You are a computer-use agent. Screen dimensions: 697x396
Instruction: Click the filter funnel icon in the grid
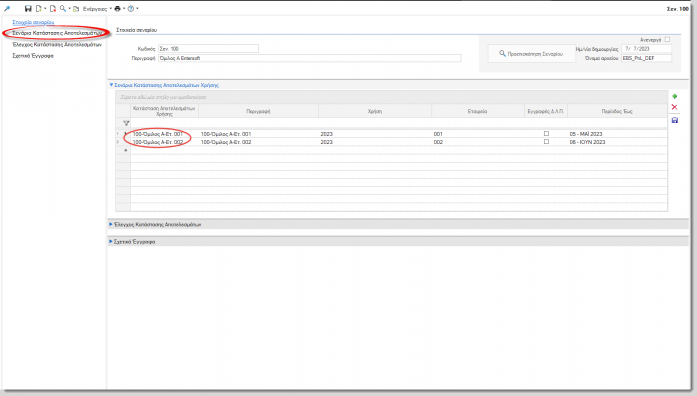pyautogui.click(x=126, y=123)
